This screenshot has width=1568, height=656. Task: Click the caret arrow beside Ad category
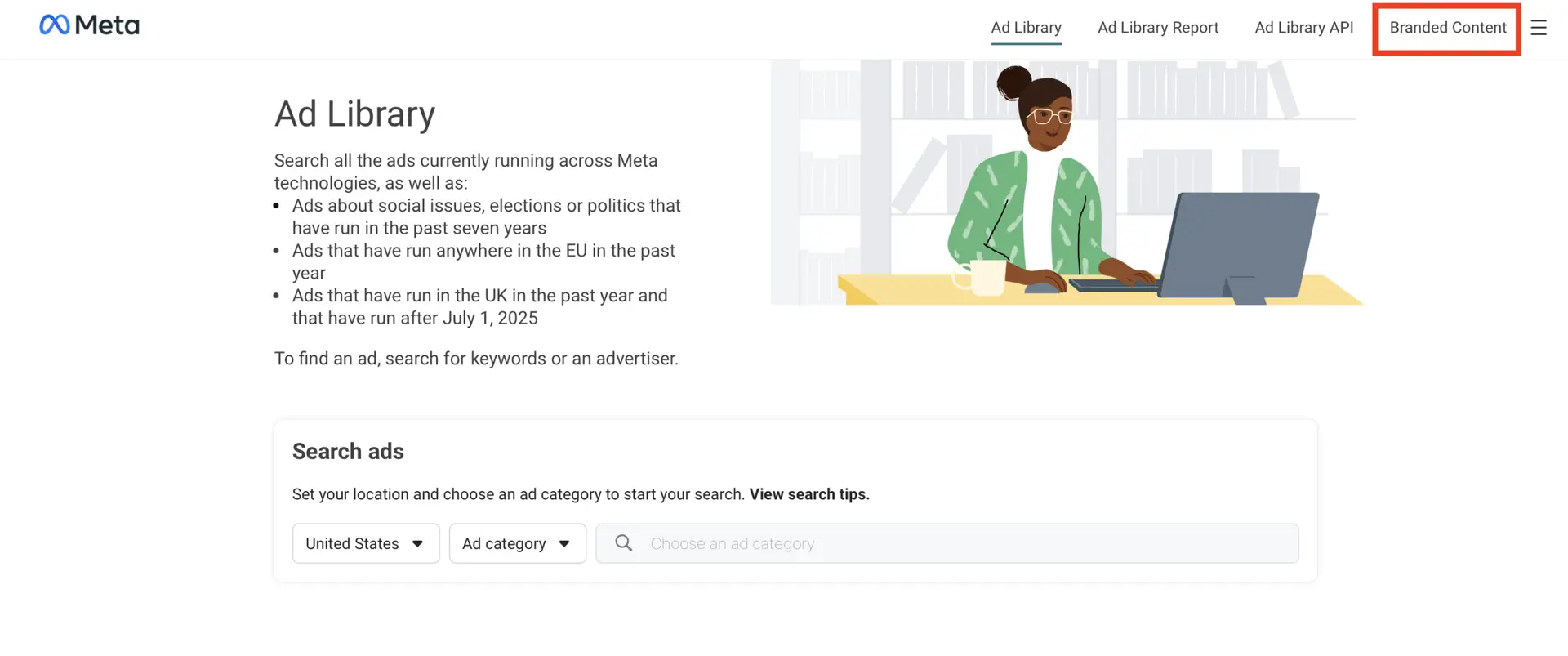click(564, 544)
